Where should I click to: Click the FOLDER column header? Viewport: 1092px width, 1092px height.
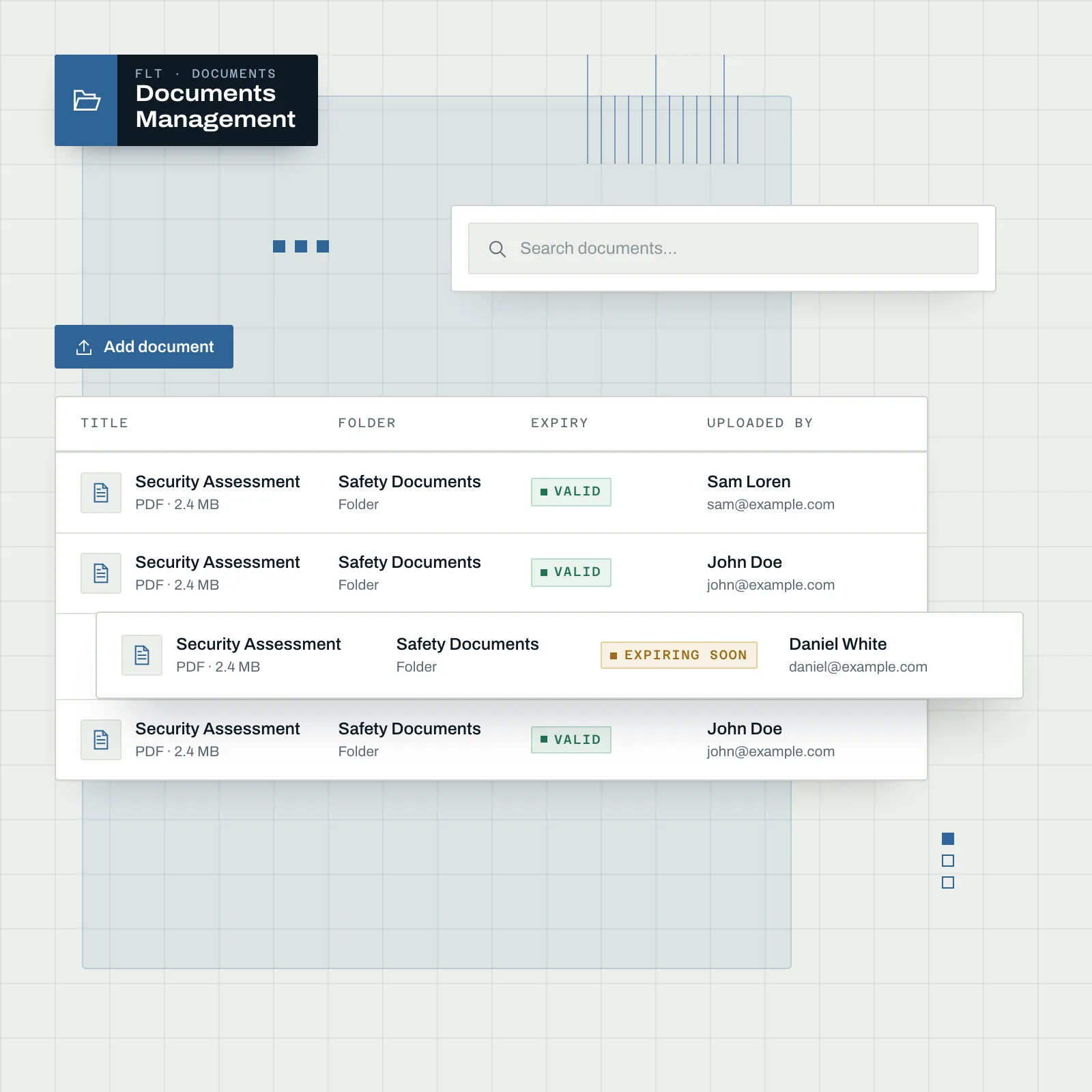(x=367, y=423)
